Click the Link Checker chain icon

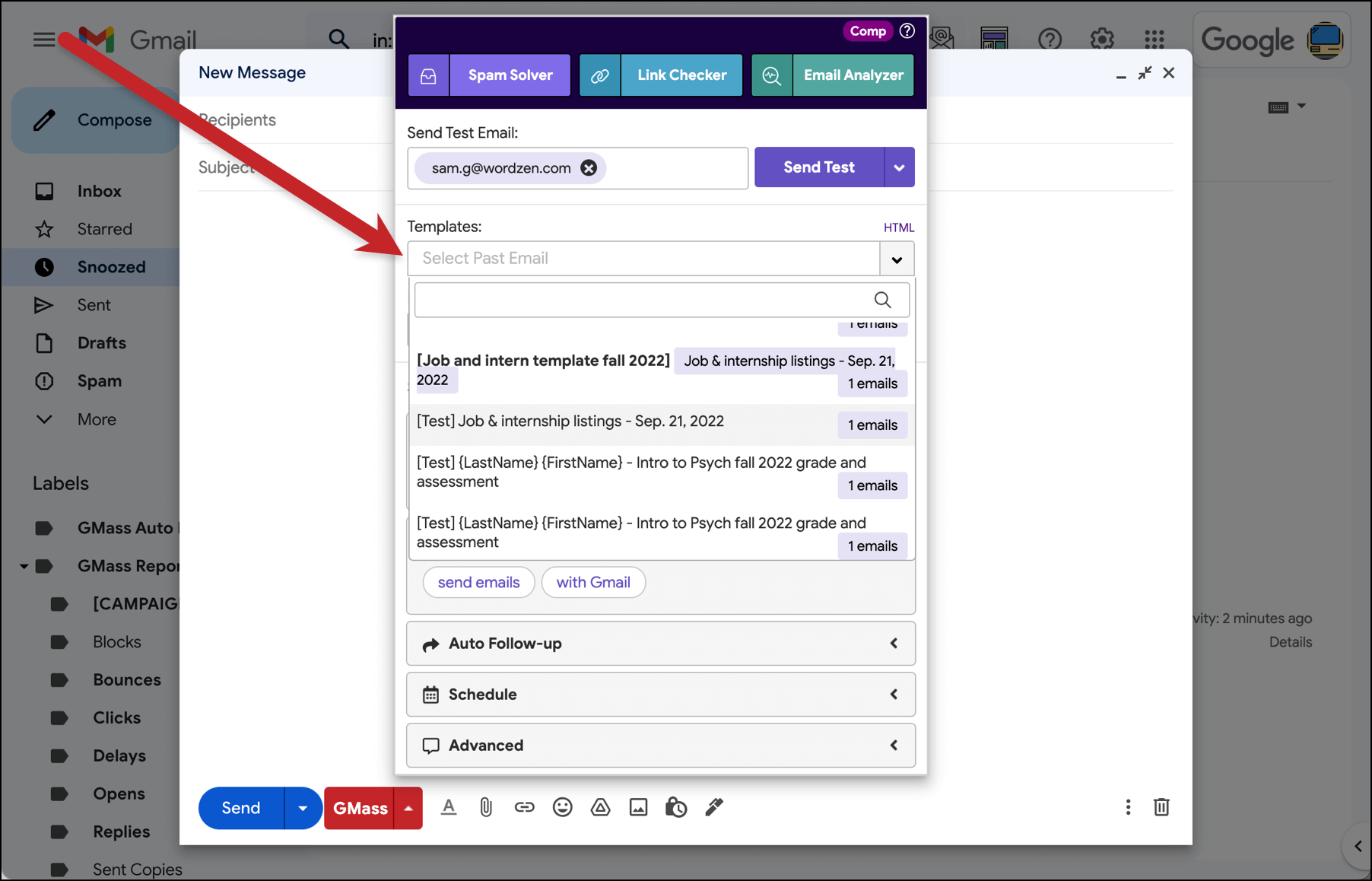point(600,75)
